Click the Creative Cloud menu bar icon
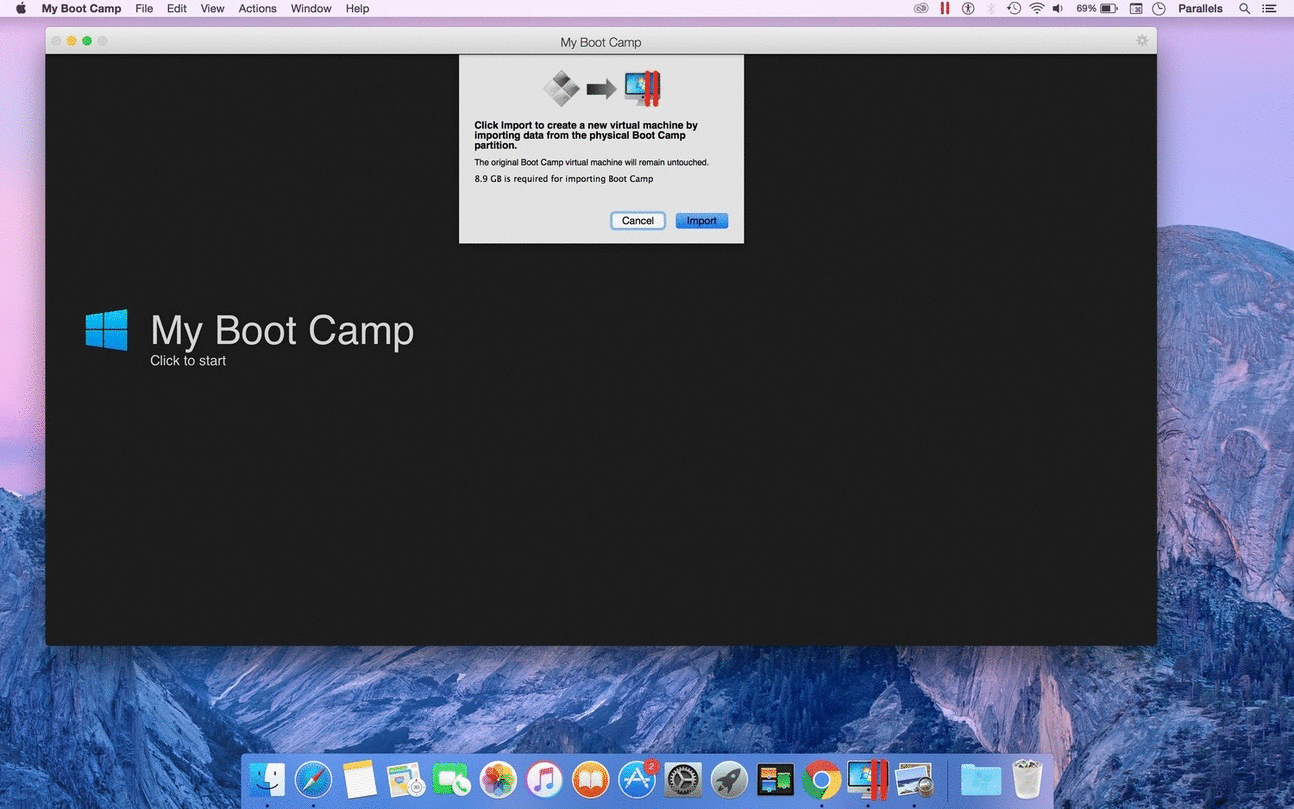The image size is (1294, 809). pos(921,8)
